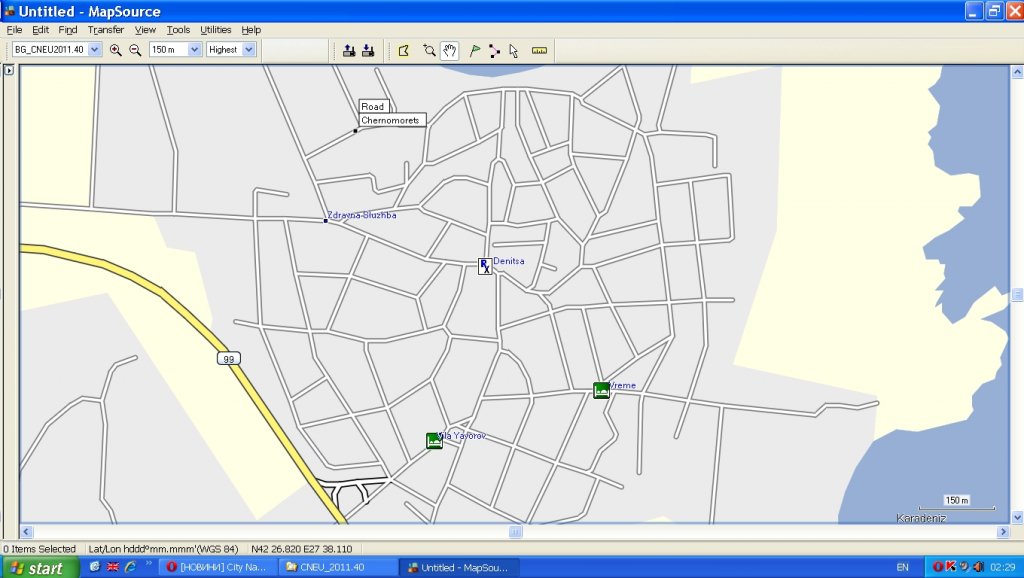Expand the Highest detail level dropdown
This screenshot has width=1024, height=578.
pyautogui.click(x=249, y=49)
